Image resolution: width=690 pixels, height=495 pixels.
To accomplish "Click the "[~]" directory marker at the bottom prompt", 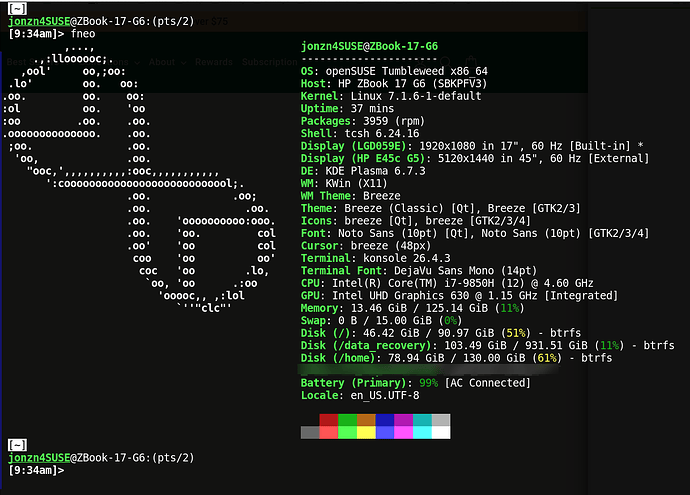I will pyautogui.click(x=18, y=445).
